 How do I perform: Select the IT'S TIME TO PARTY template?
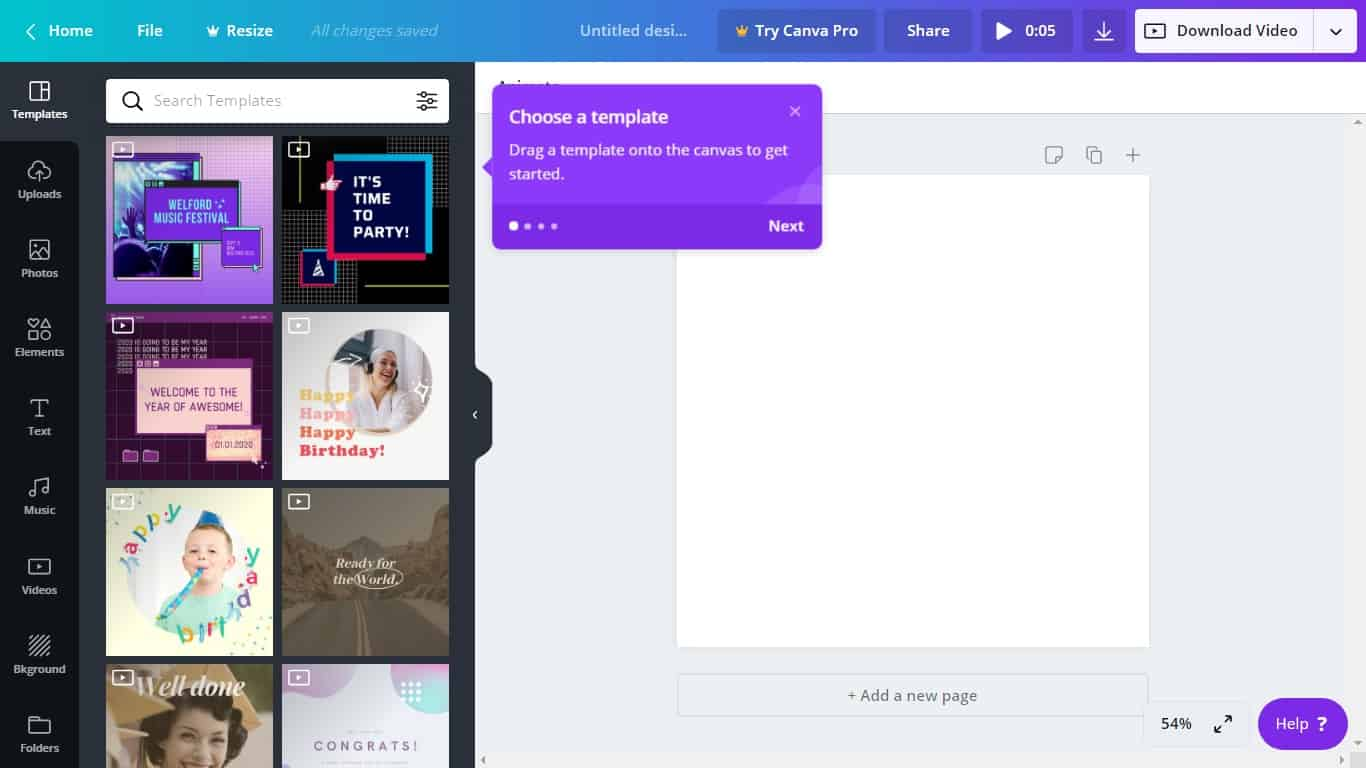365,219
